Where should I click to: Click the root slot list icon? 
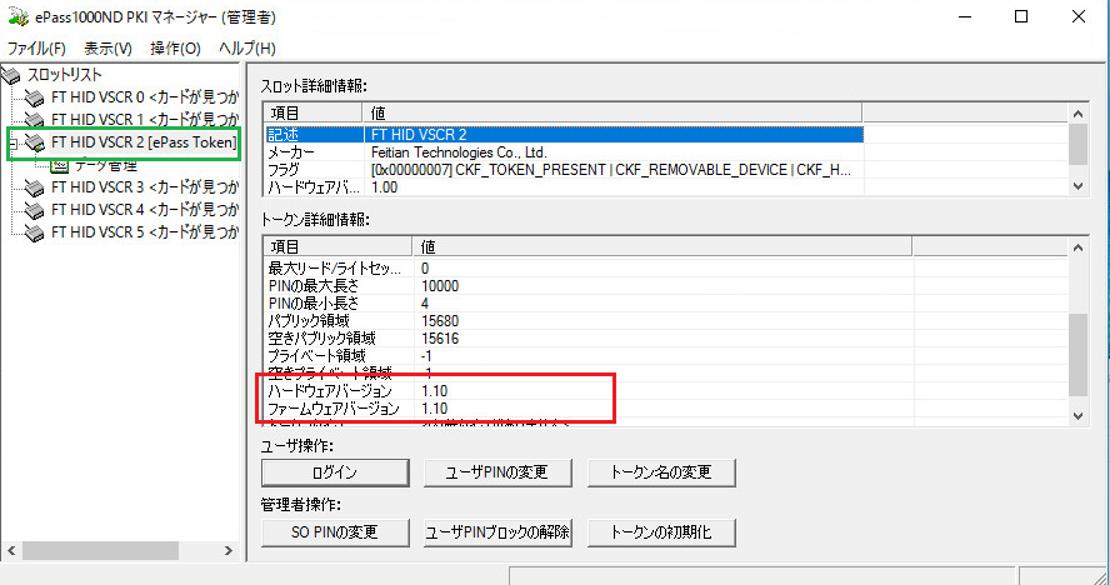[11, 75]
